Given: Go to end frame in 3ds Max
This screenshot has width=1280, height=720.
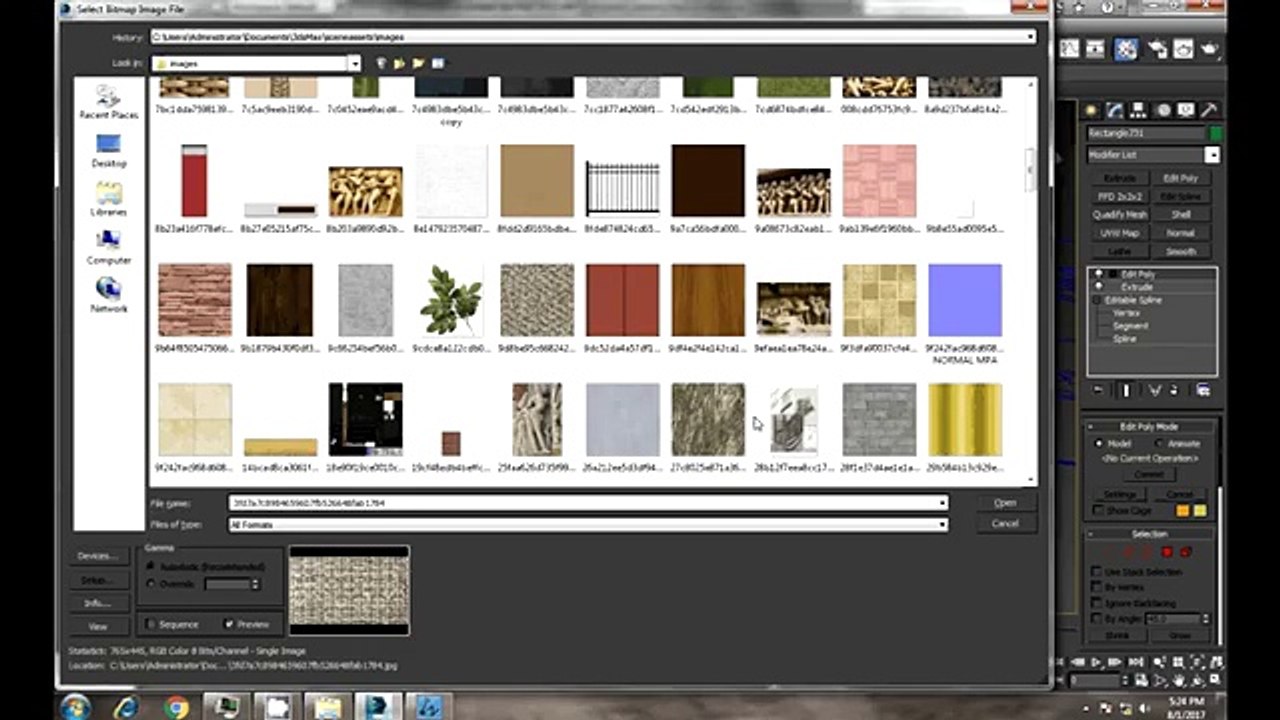Looking at the screenshot, I should tap(1136, 662).
